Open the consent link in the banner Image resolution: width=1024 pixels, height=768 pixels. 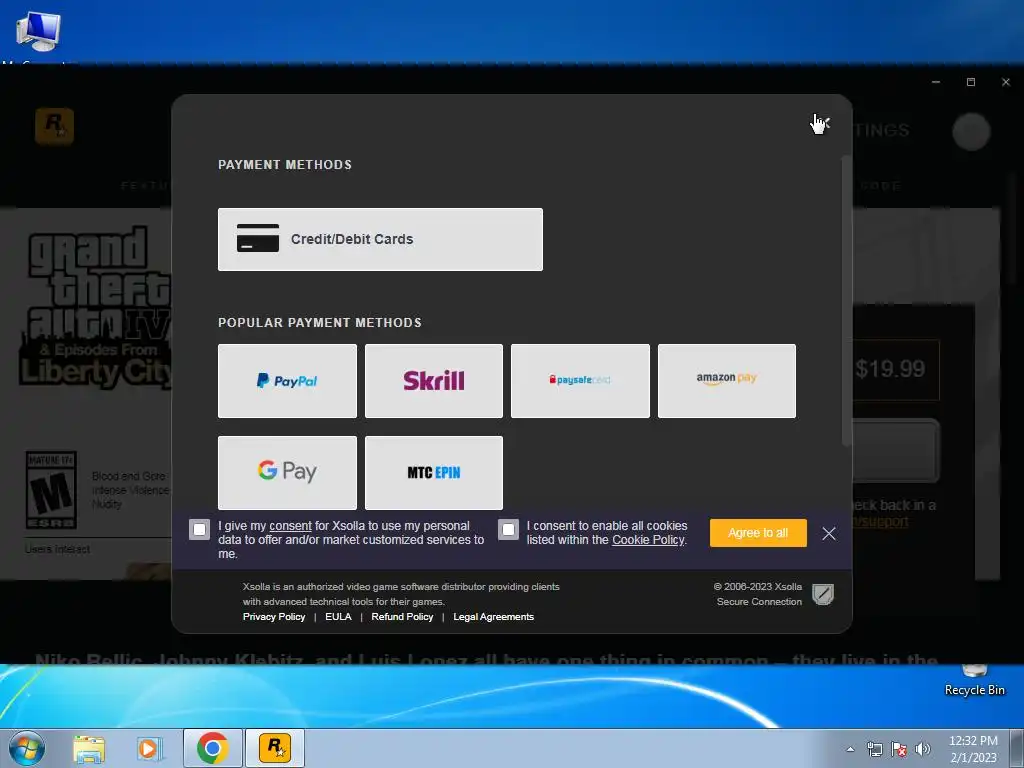tap(290, 526)
